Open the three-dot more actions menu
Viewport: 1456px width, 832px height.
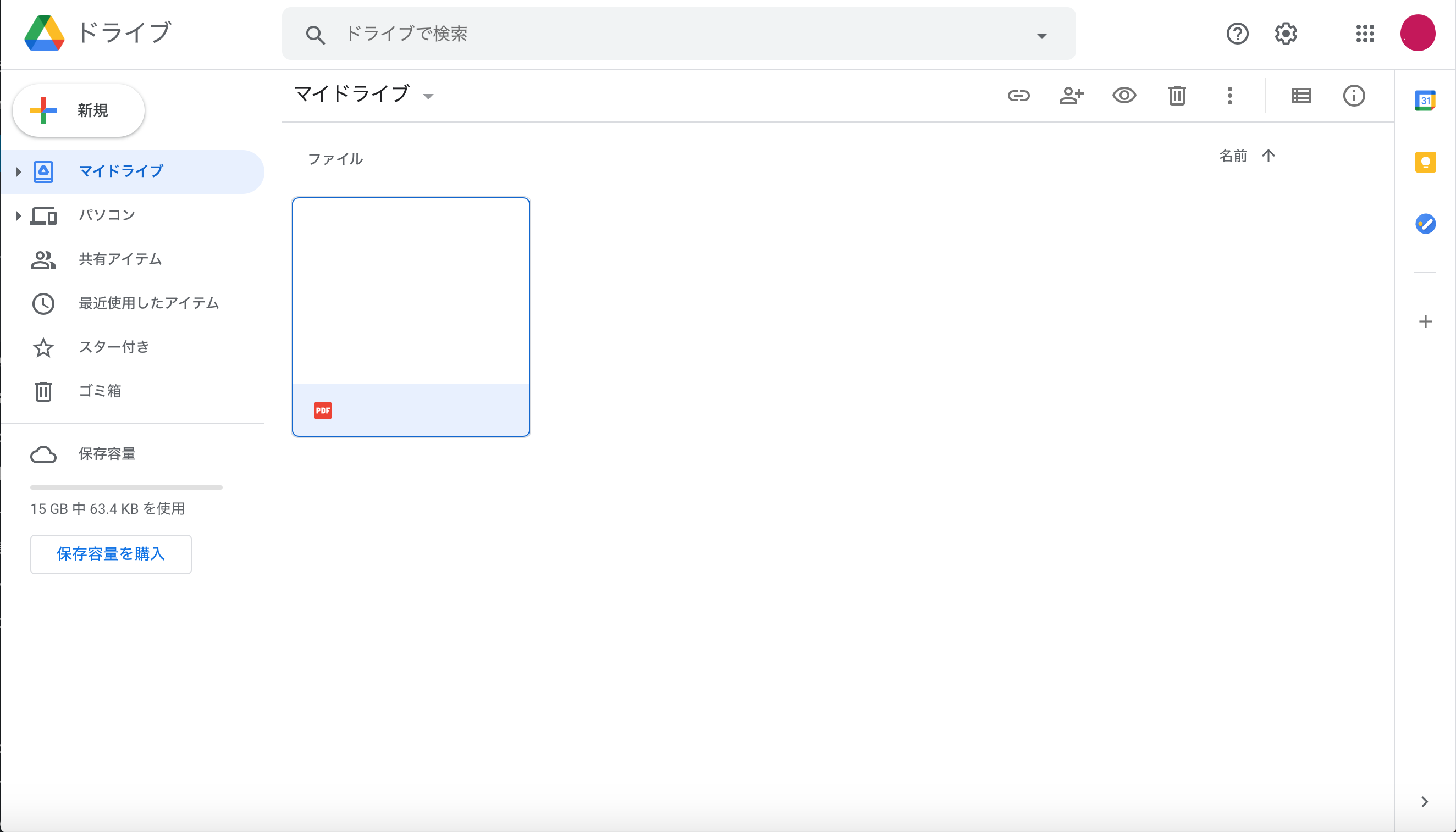[x=1229, y=96]
